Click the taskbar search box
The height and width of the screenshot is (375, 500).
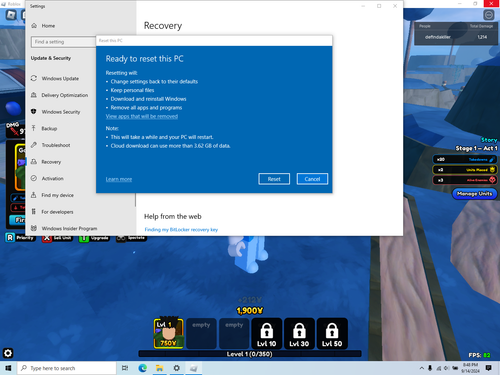67,368
